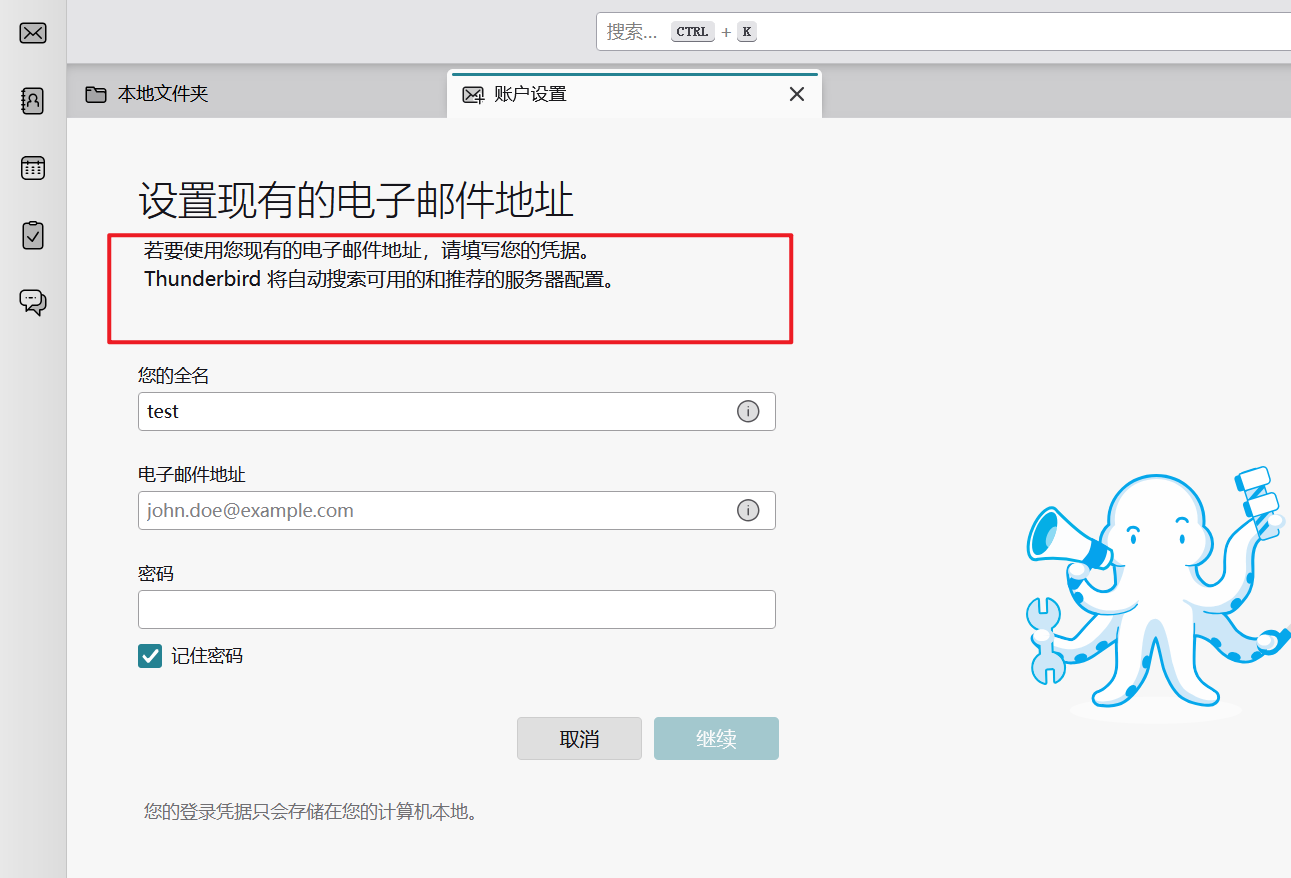Open the Tasks panel in the sidebar

(x=32, y=236)
